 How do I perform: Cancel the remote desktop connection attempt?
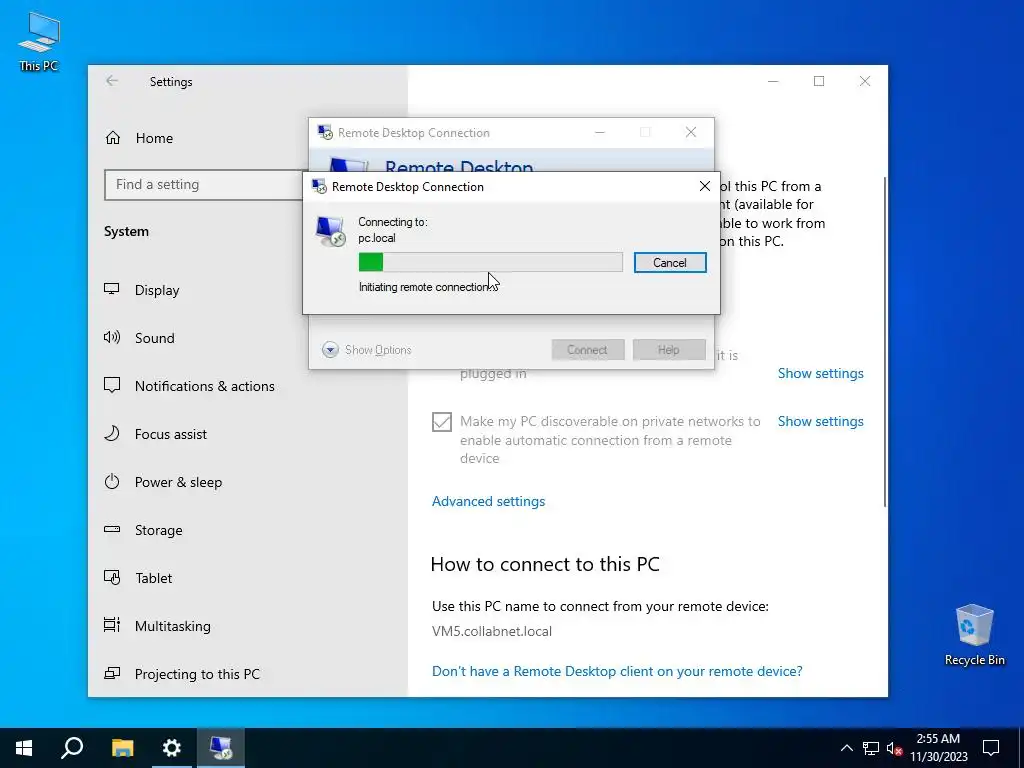pyautogui.click(x=669, y=263)
